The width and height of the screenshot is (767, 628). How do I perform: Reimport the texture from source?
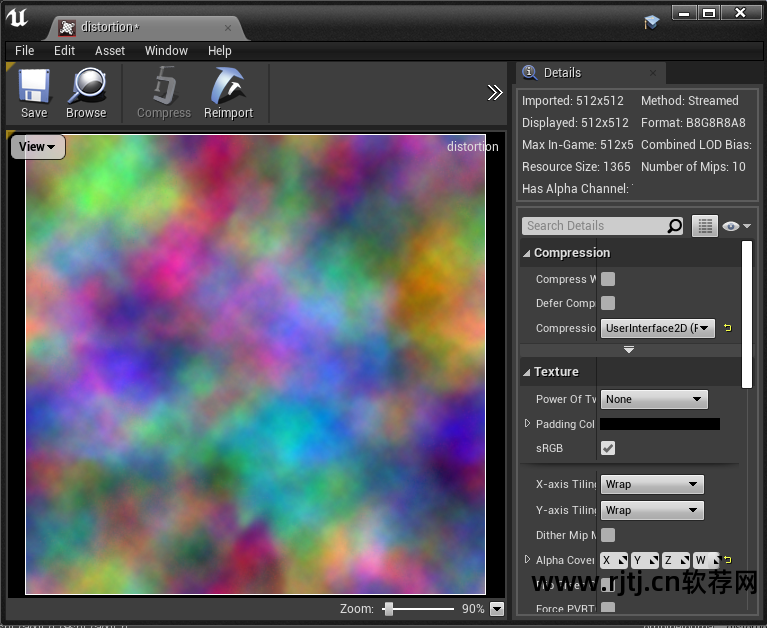[228, 93]
